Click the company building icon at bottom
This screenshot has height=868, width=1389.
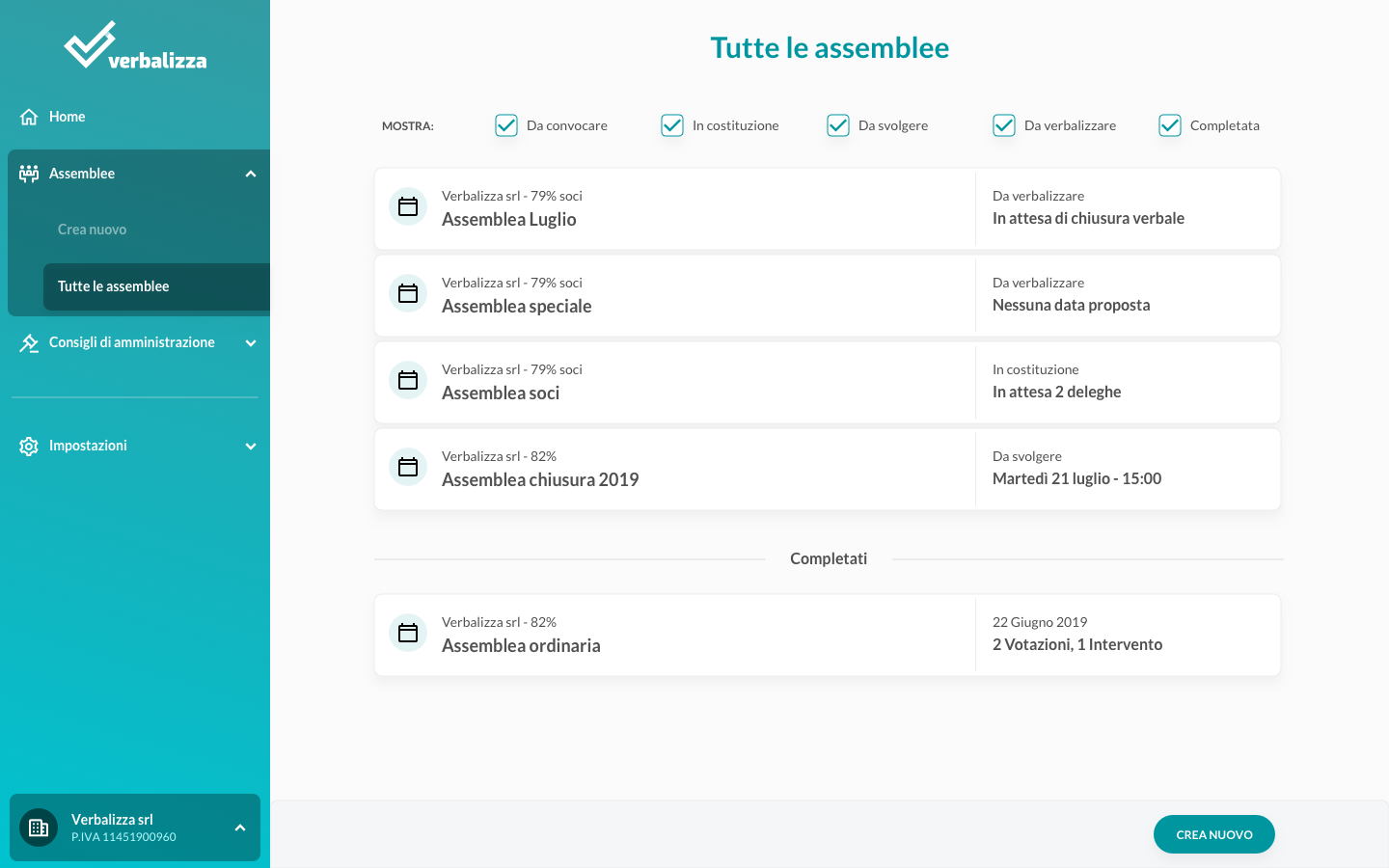pos(39,827)
